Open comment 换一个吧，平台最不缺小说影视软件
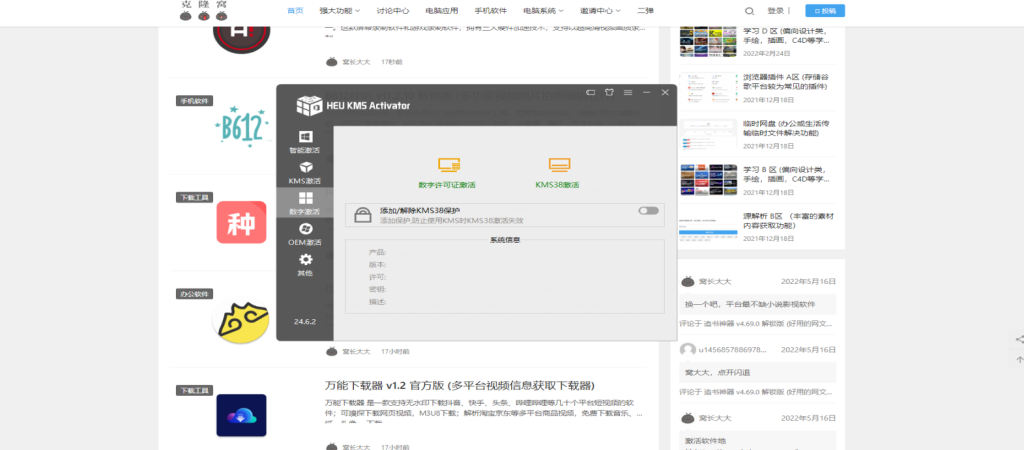 tap(758, 304)
